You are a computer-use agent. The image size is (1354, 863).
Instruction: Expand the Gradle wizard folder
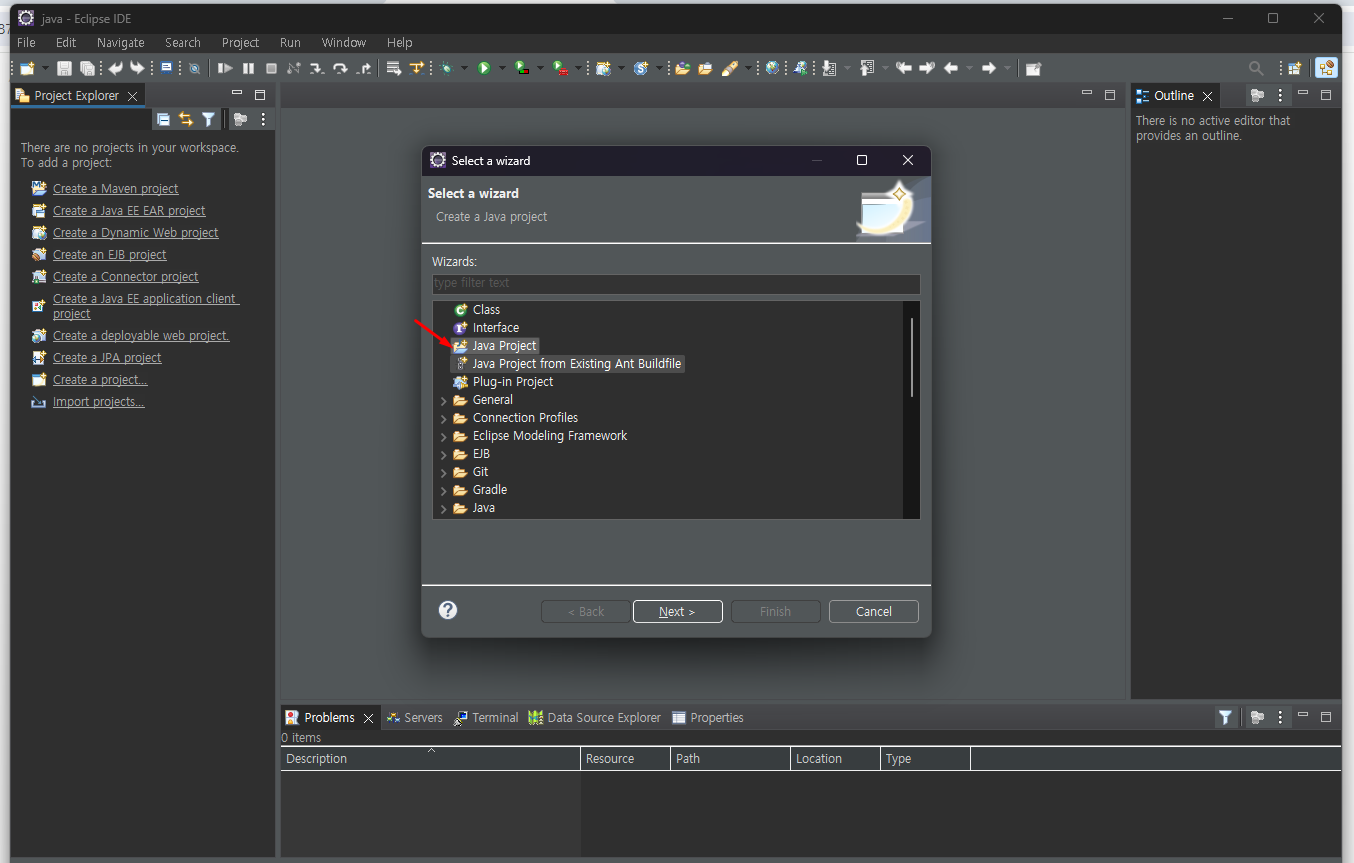[444, 490]
